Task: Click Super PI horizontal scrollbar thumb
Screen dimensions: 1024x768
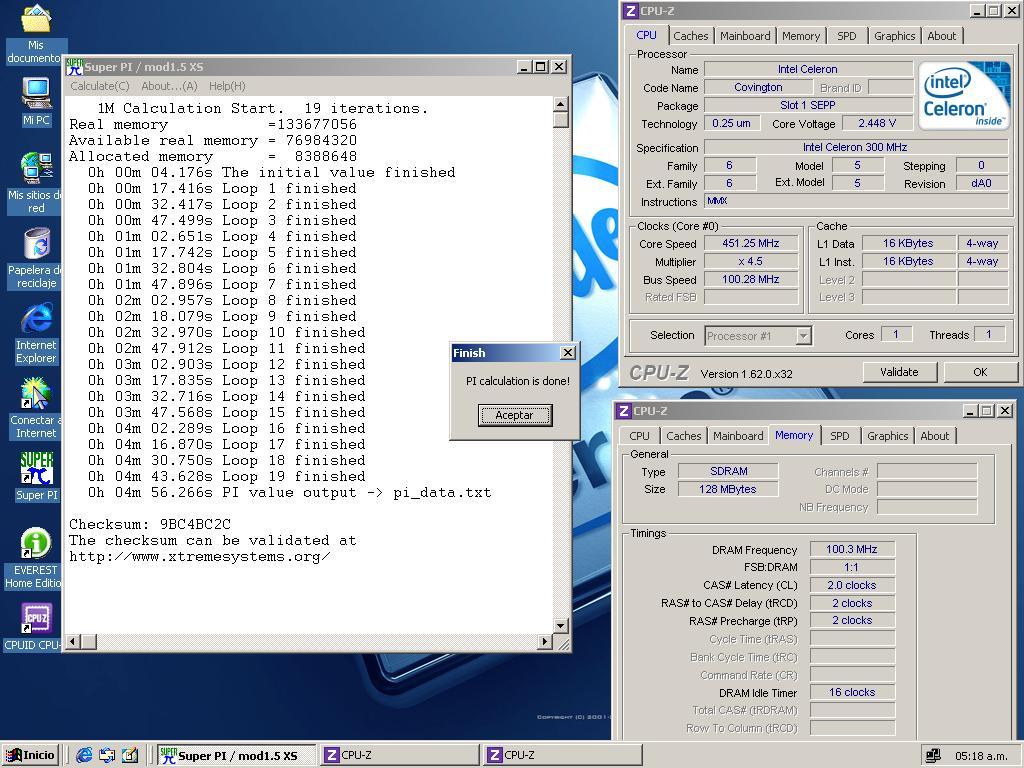Action: [x=89, y=642]
